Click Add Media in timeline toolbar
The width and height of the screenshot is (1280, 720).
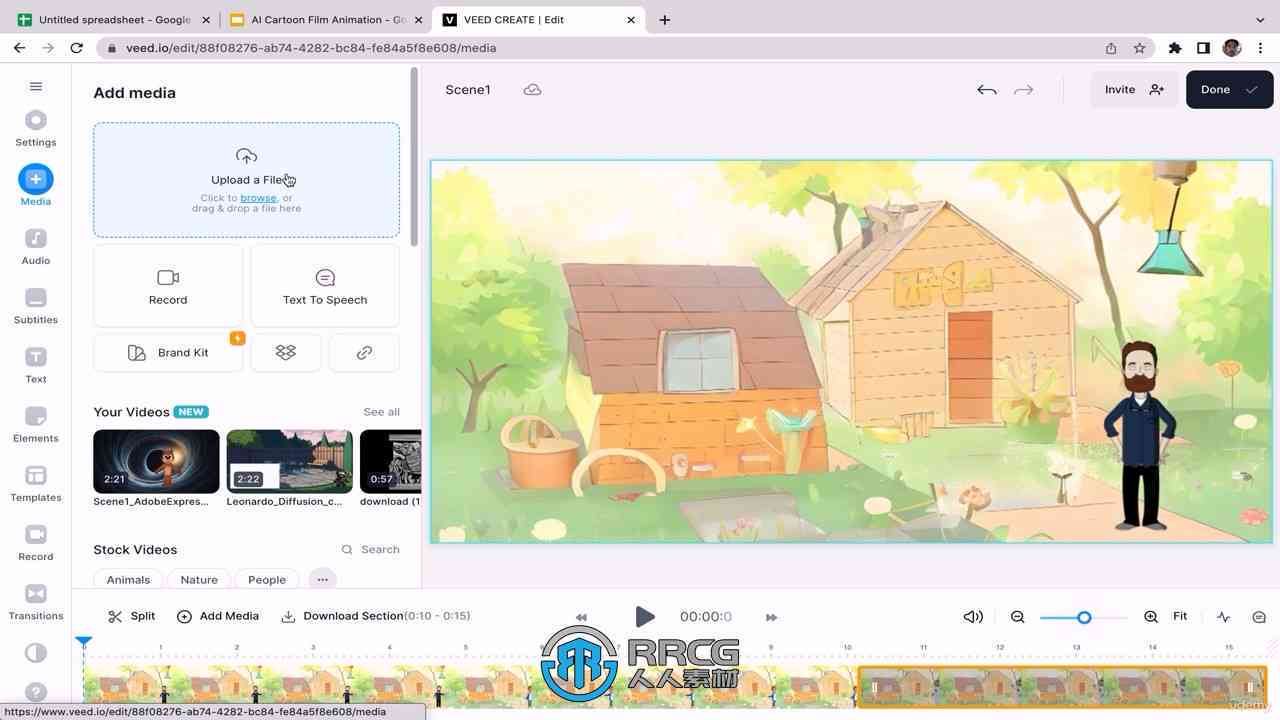(x=218, y=616)
